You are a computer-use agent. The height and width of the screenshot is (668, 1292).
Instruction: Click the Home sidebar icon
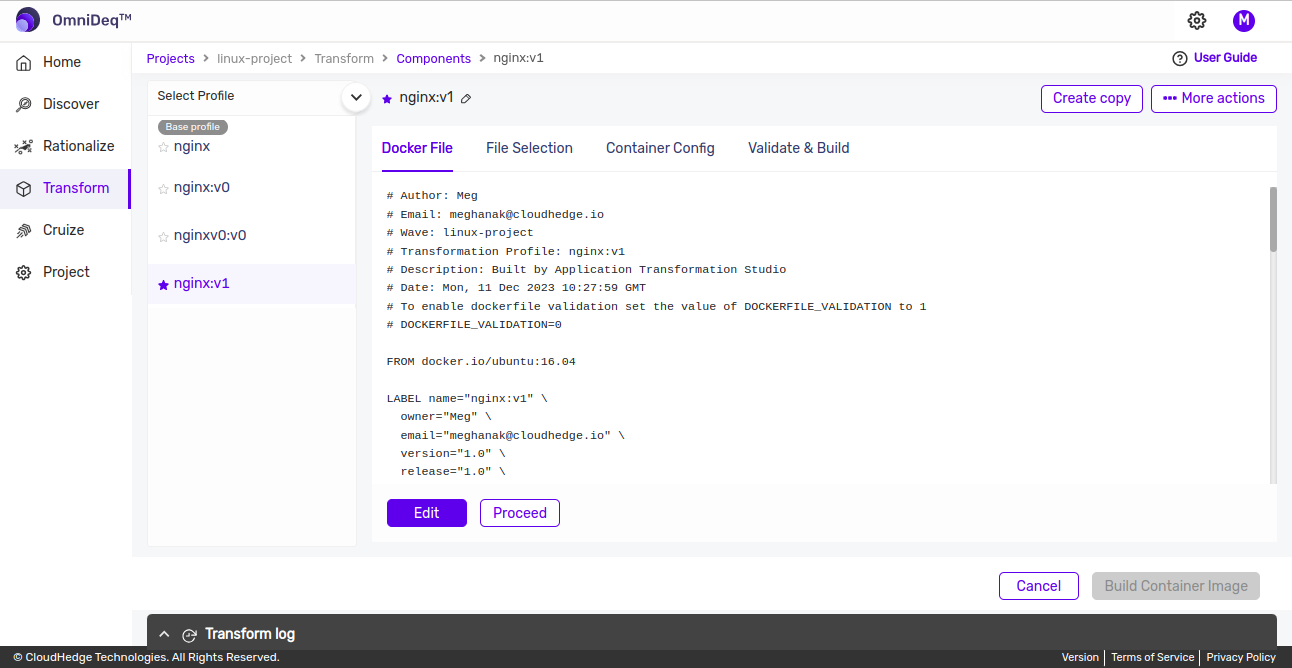click(24, 62)
